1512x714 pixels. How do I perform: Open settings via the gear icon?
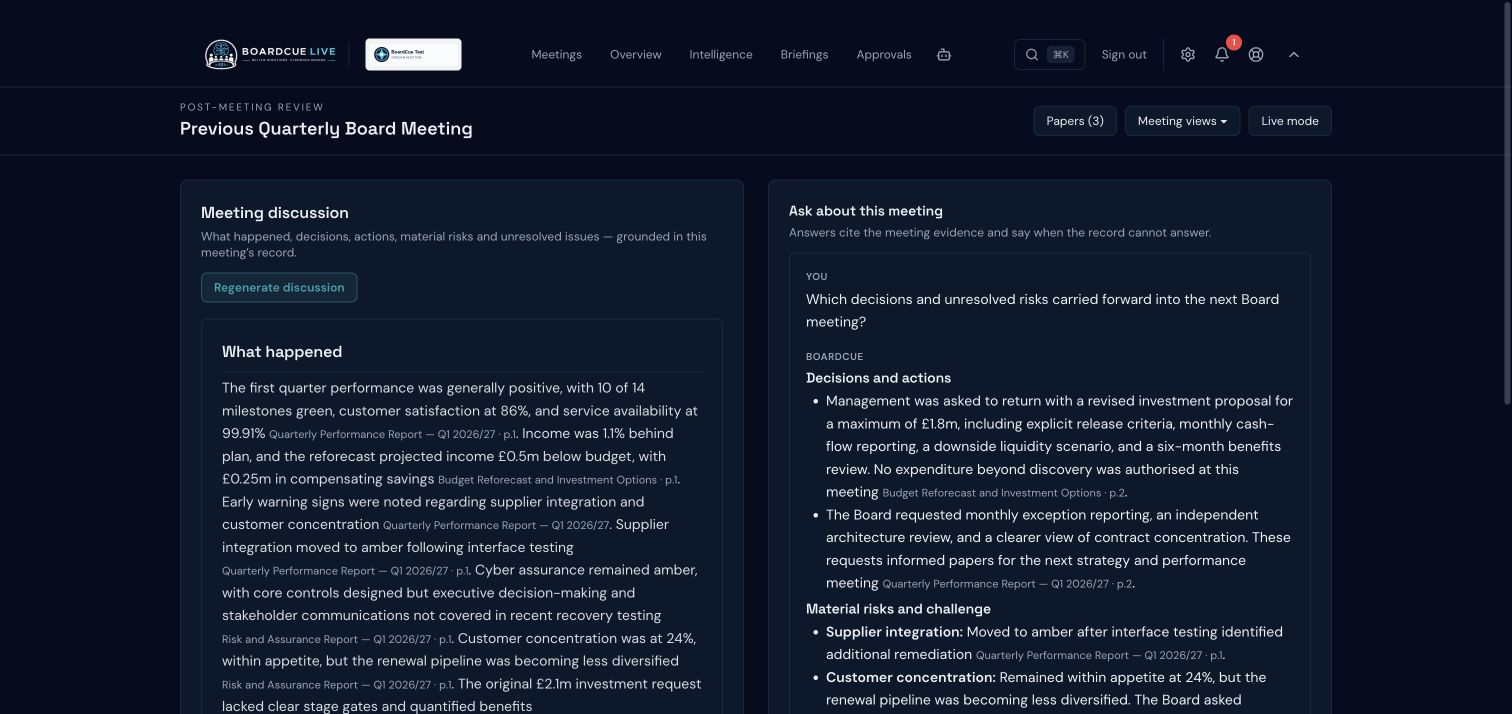click(x=1188, y=55)
